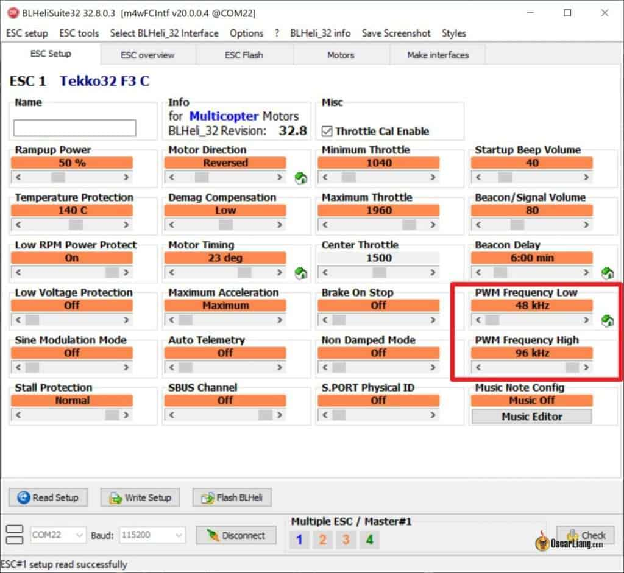624x573 pixels.
Task: Switch to the ESC overview tab
Action: 148,55
